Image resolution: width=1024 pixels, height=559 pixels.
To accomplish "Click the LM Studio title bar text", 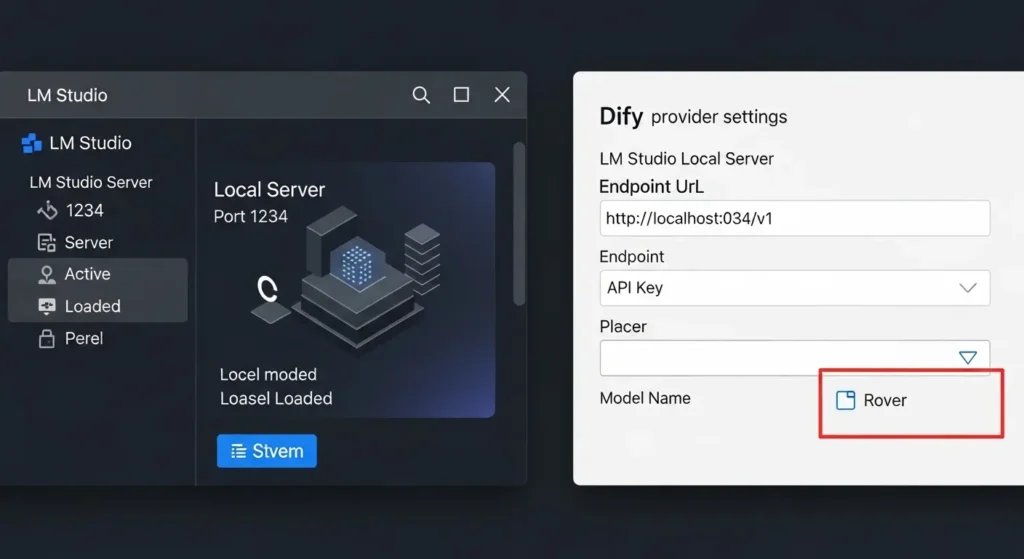I will tap(67, 95).
